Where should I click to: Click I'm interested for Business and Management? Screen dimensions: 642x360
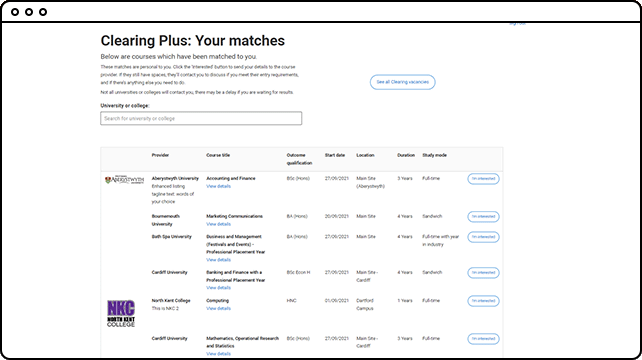point(483,237)
